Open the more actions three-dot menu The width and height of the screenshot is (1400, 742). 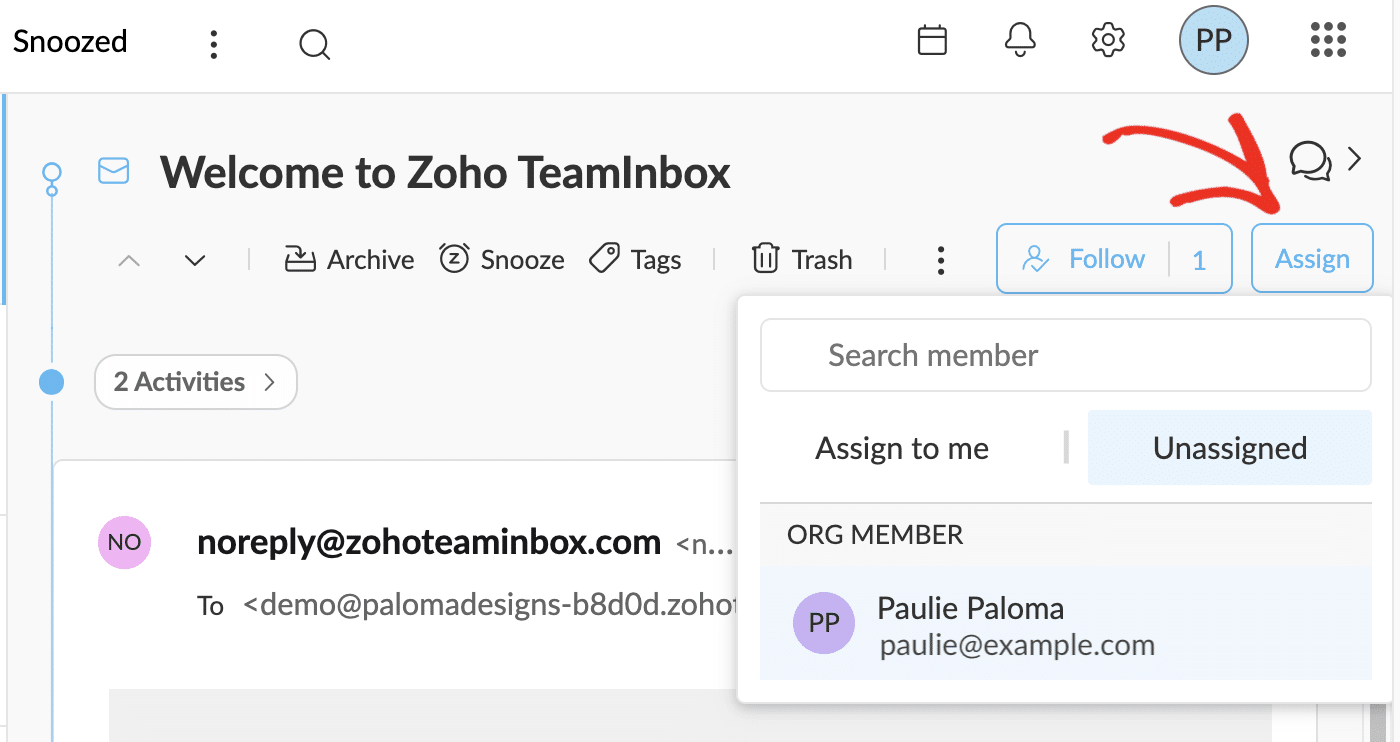(x=941, y=259)
